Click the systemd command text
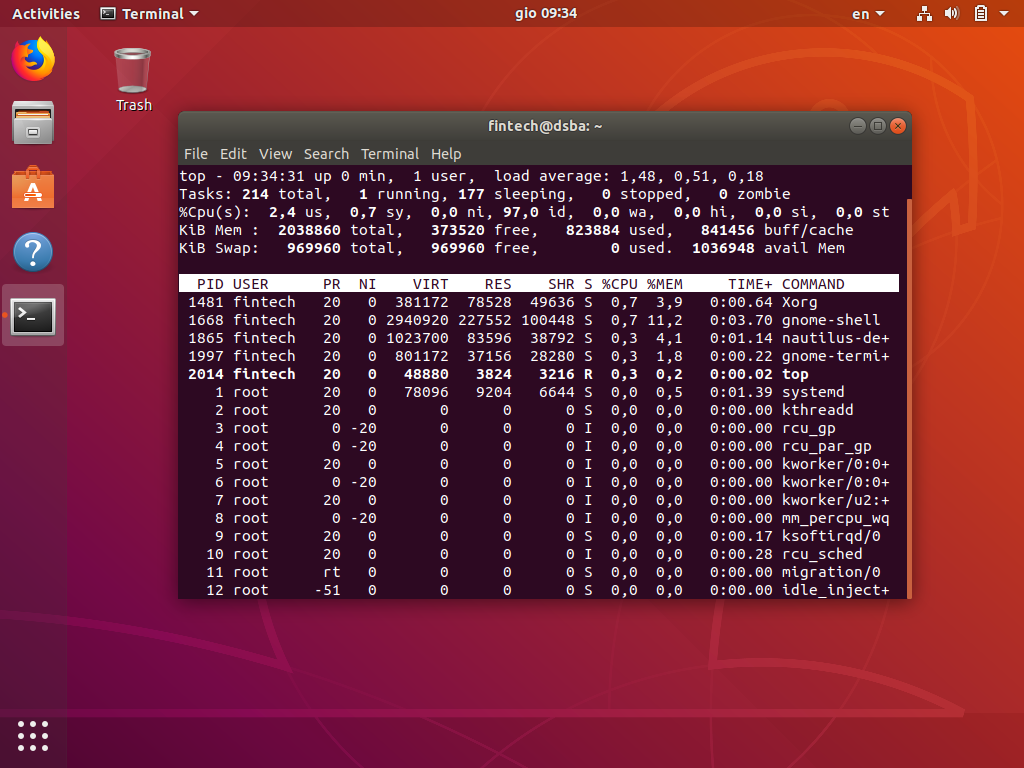 tap(813, 392)
